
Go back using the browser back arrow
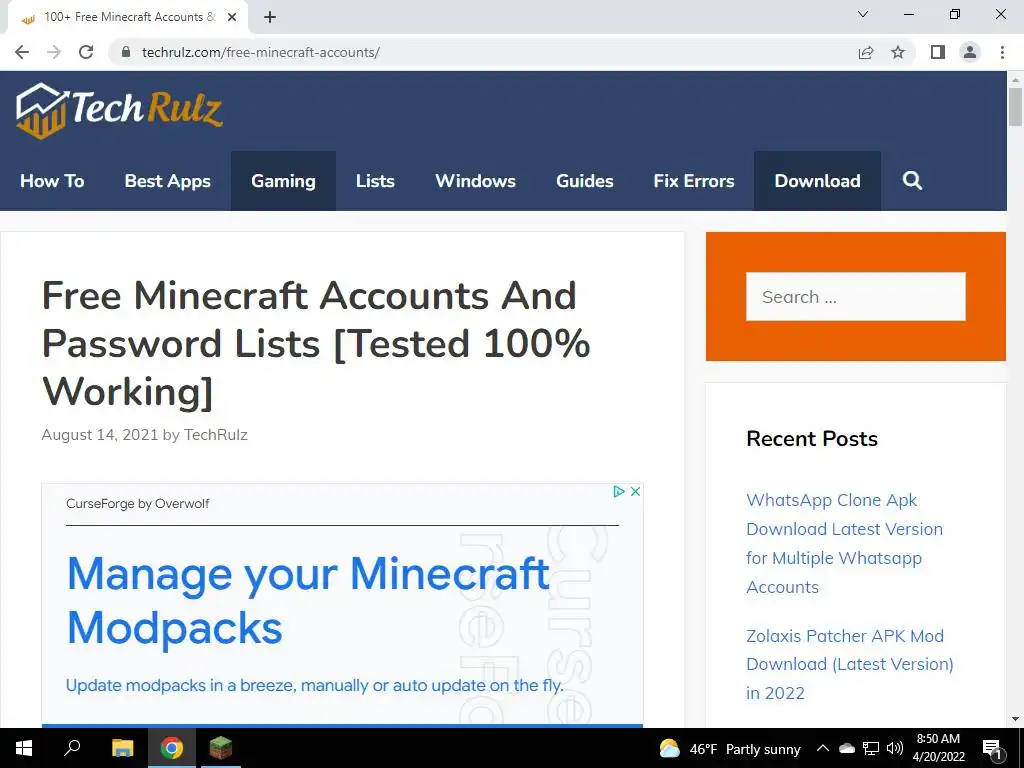click(x=22, y=52)
